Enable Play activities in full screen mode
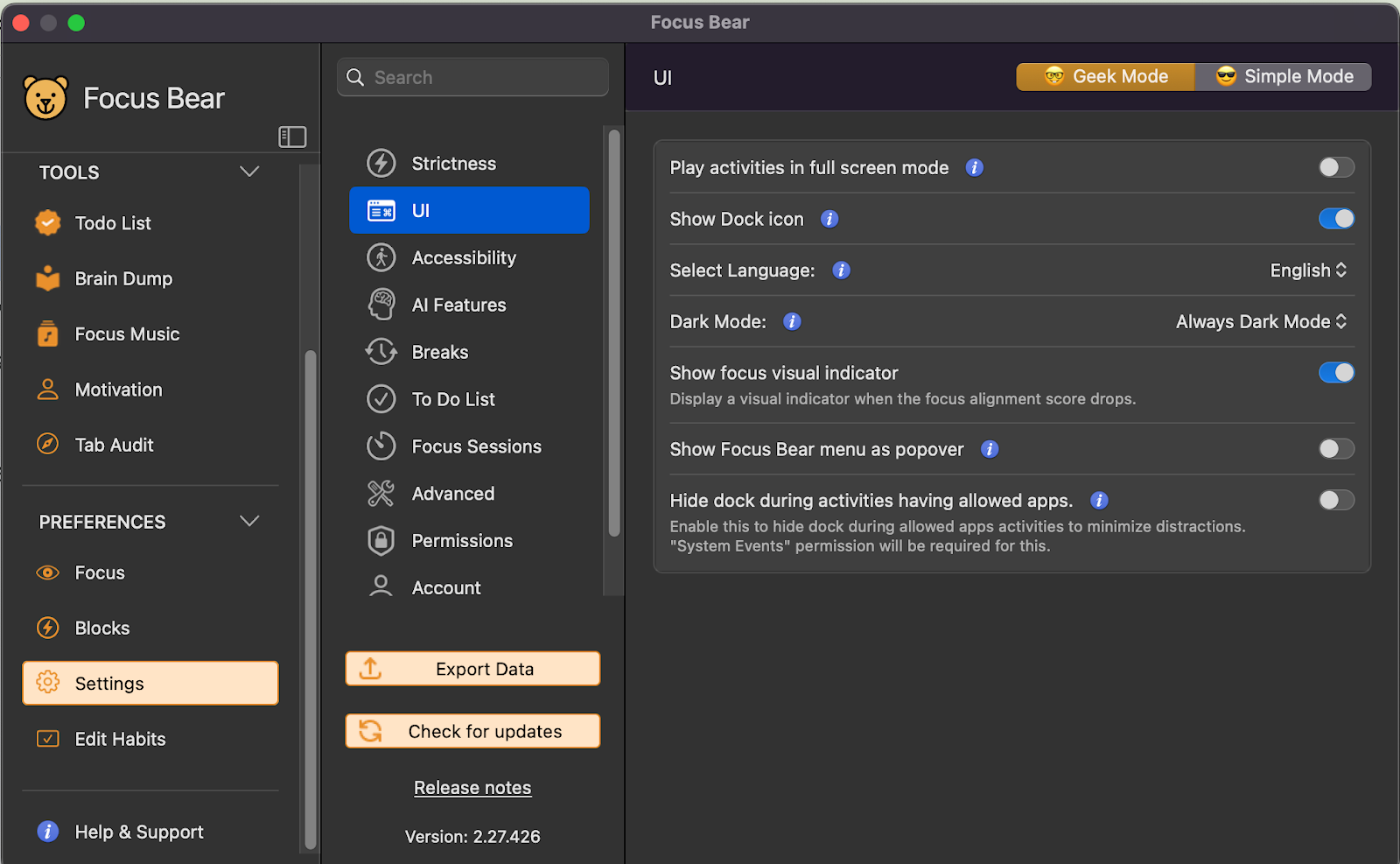Screen dimensions: 1400x864 pyautogui.click(x=1336, y=167)
